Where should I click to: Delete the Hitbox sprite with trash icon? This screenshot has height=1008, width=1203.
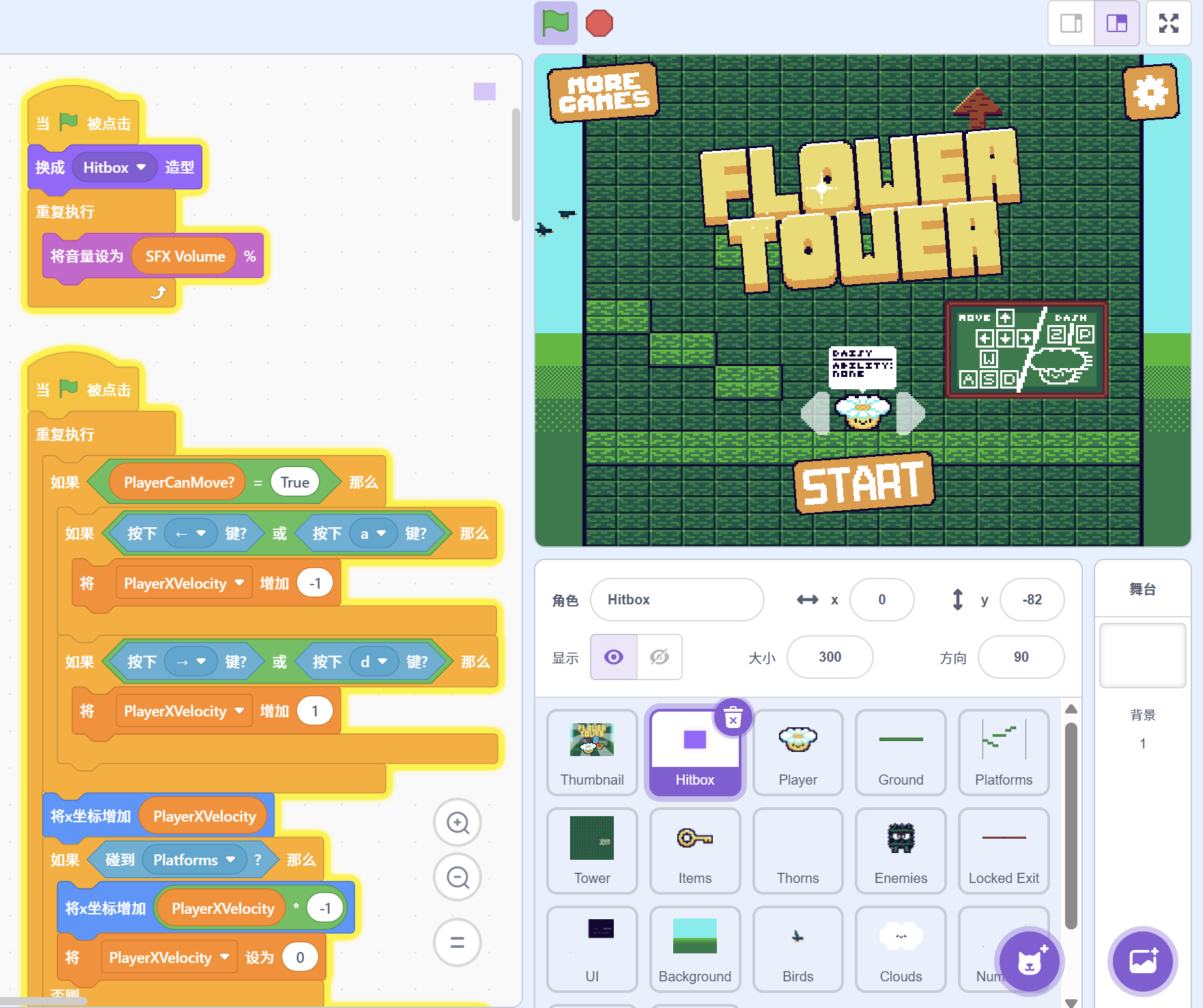point(733,718)
